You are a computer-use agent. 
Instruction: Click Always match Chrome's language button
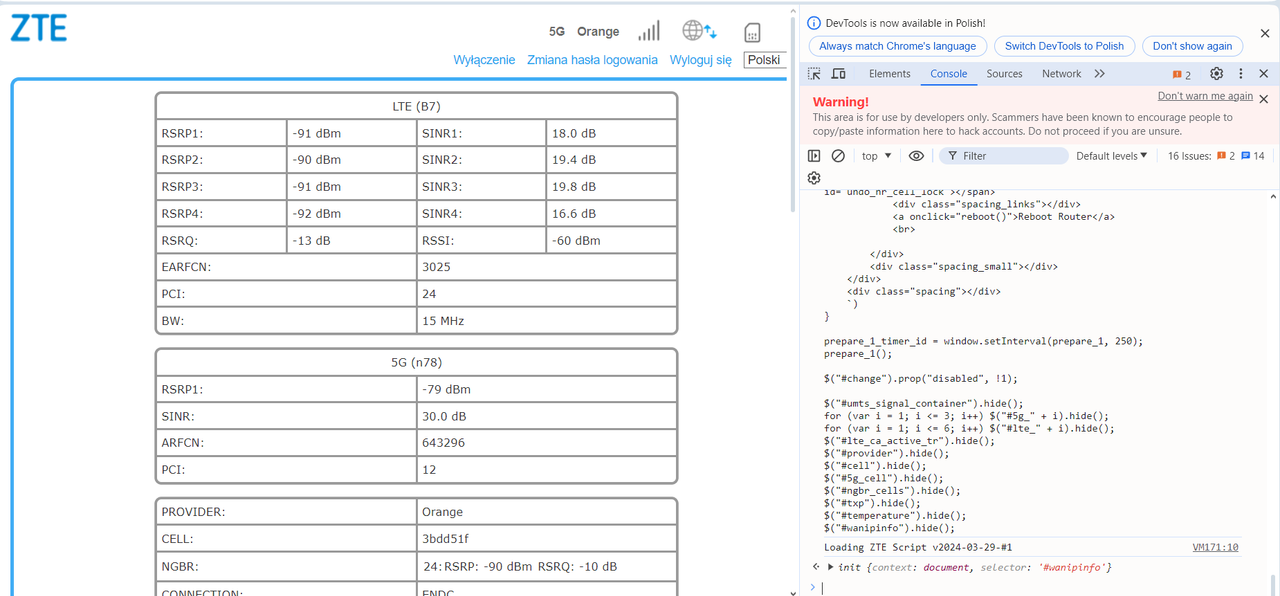[897, 46]
